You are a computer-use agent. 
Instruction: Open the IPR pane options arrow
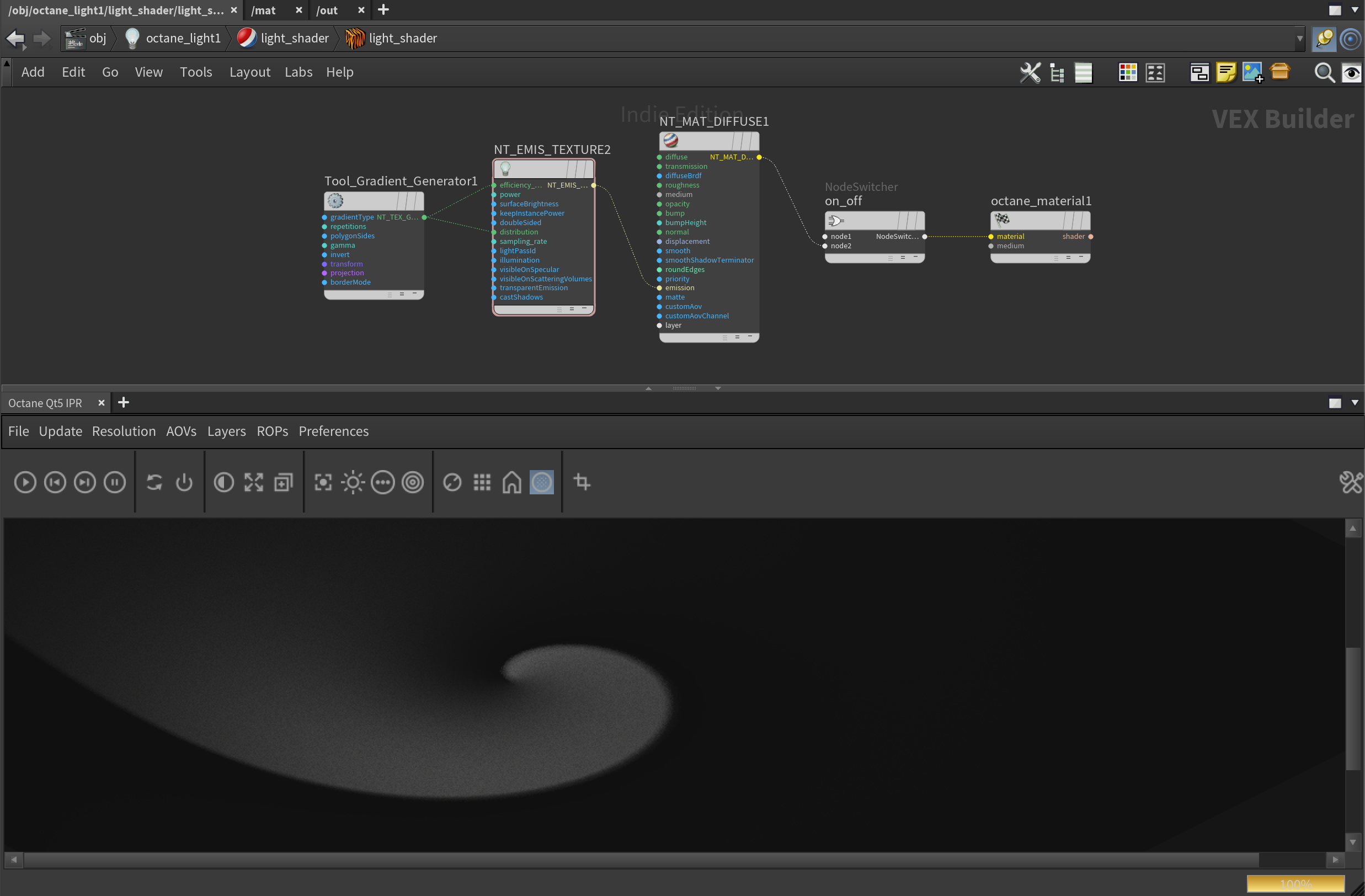(1355, 403)
